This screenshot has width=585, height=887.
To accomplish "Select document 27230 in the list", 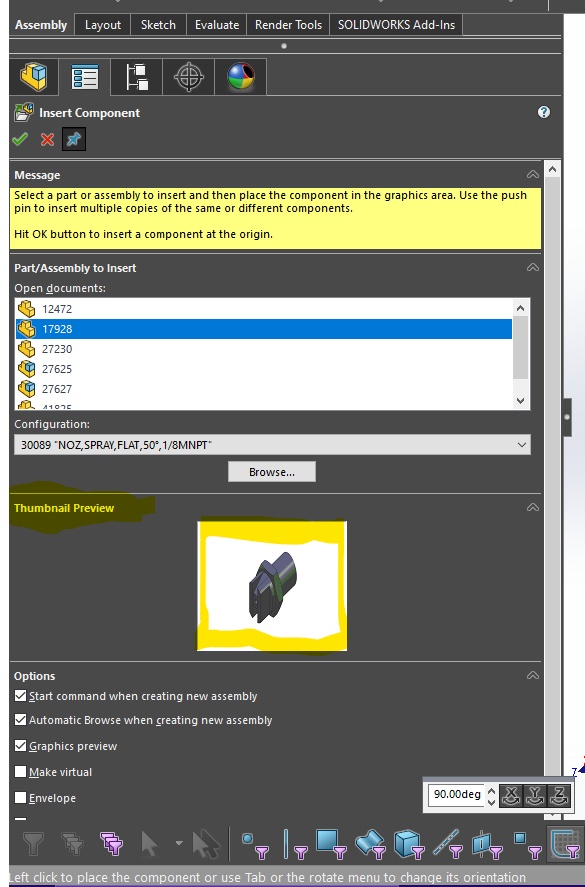I will (x=264, y=349).
